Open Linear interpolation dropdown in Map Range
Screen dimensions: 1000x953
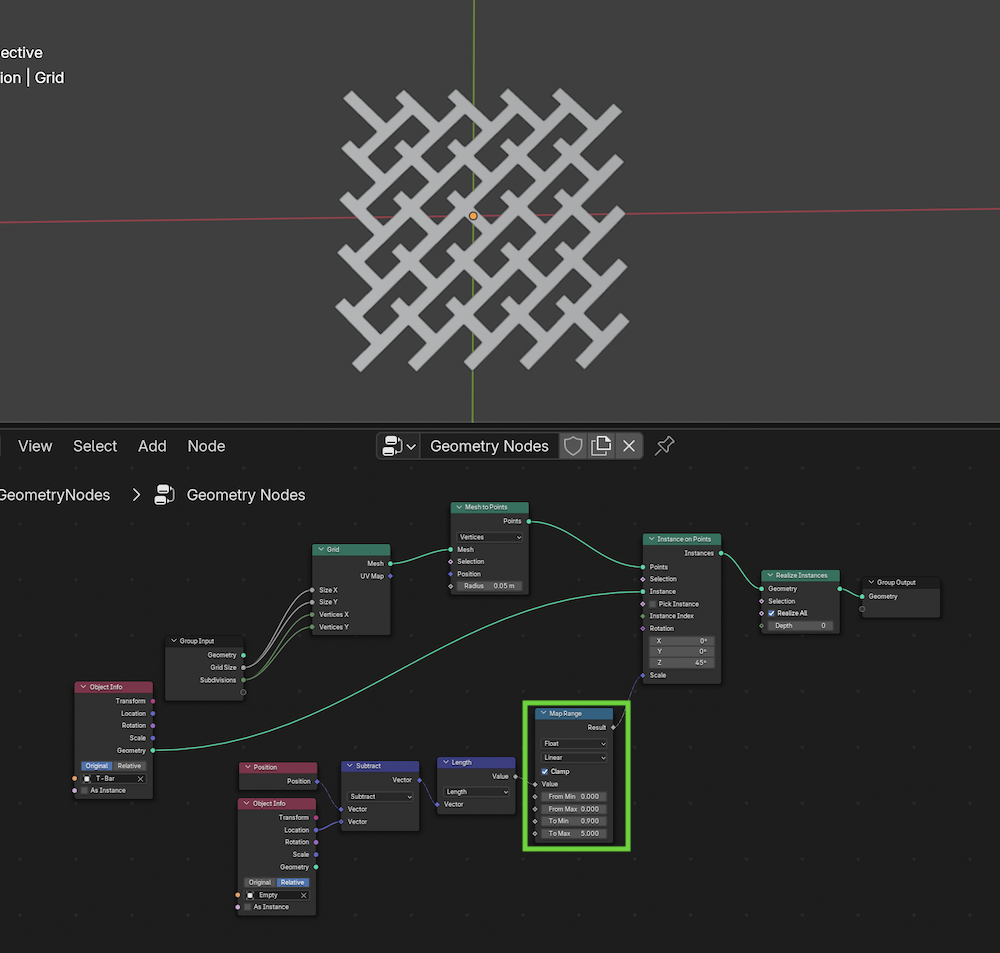tap(574, 758)
